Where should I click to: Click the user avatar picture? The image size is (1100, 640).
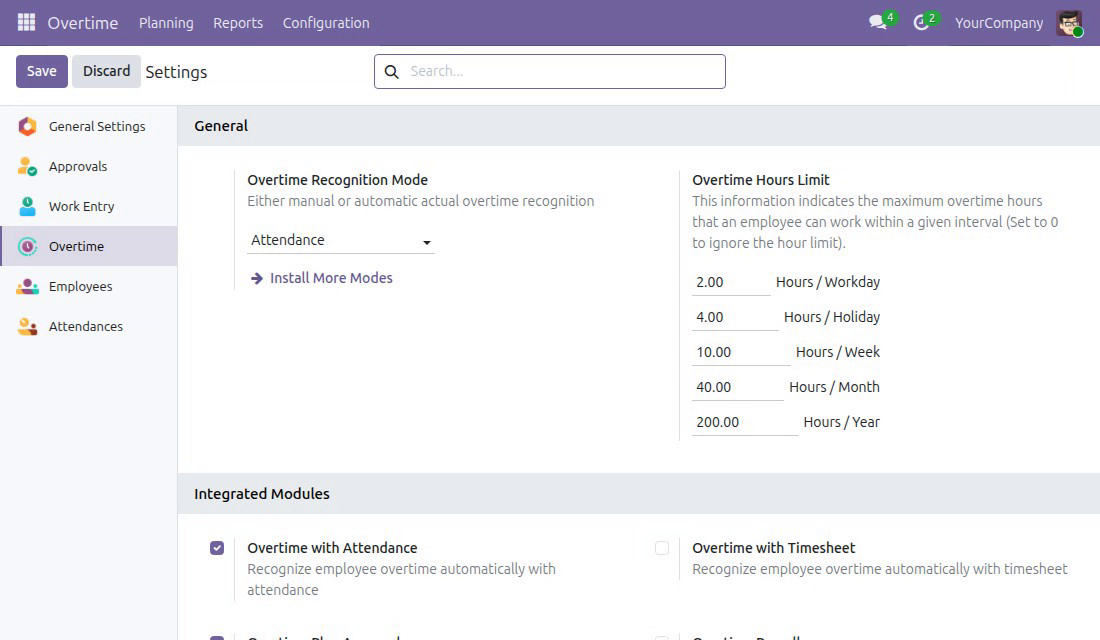[1069, 23]
